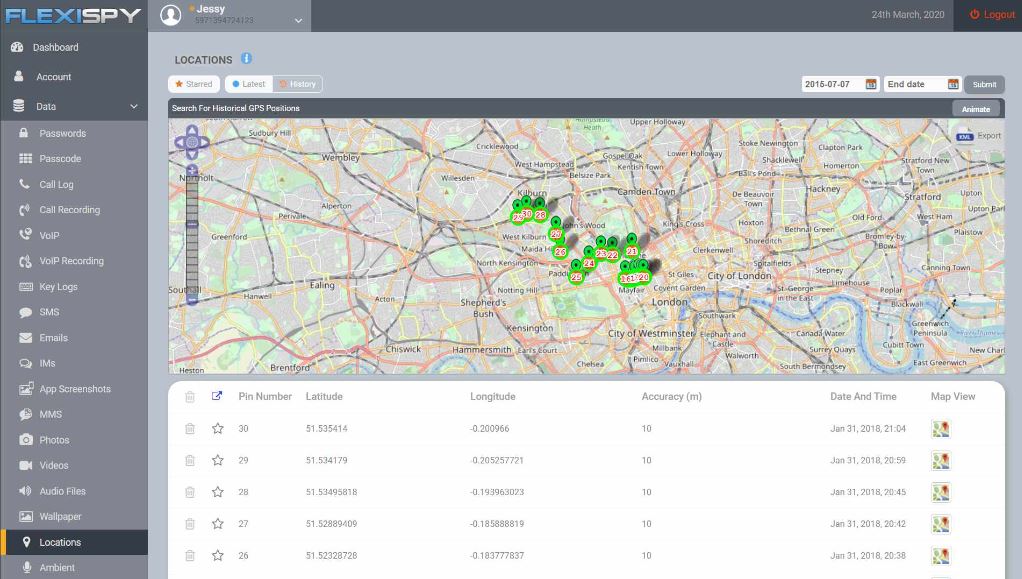Click the VoIP Recording icon
Screen dimensions: 1022x579
click(x=25, y=261)
